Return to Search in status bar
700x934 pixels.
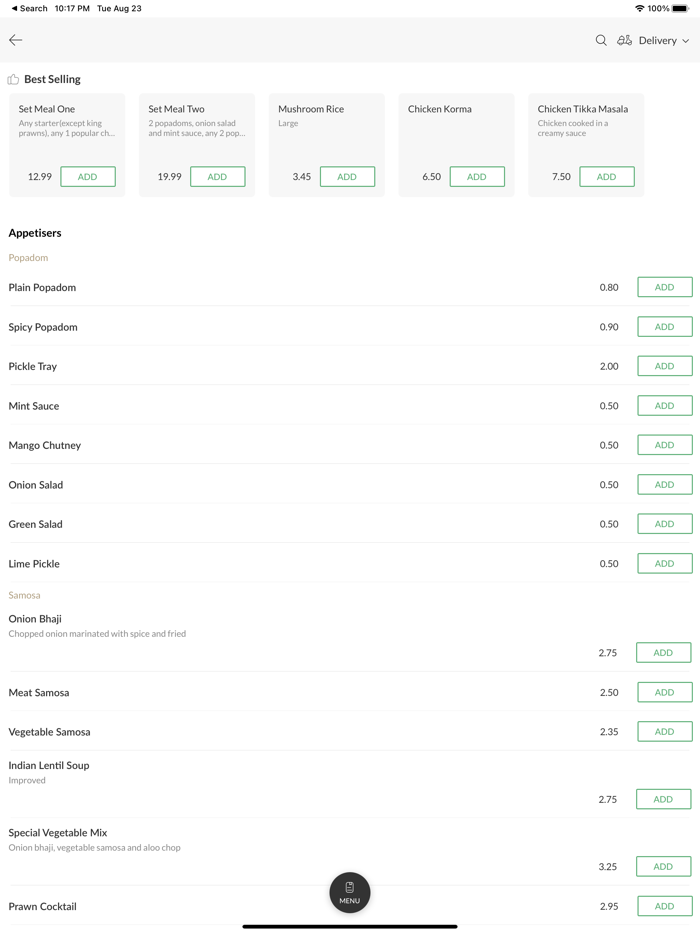[x=30, y=8]
